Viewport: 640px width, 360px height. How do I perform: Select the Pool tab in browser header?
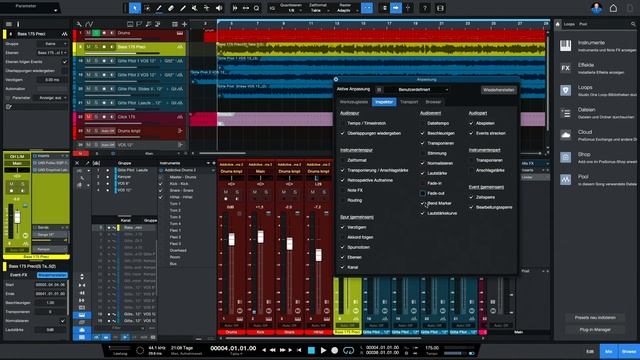pyautogui.click(x=583, y=24)
